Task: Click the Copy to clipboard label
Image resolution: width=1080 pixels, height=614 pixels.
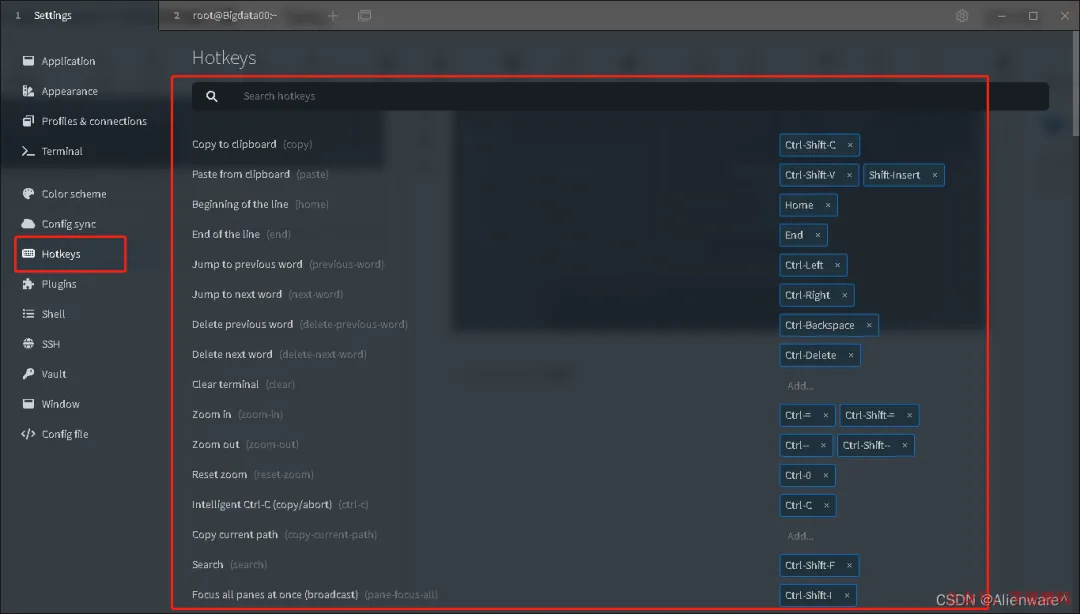Action: (x=234, y=144)
